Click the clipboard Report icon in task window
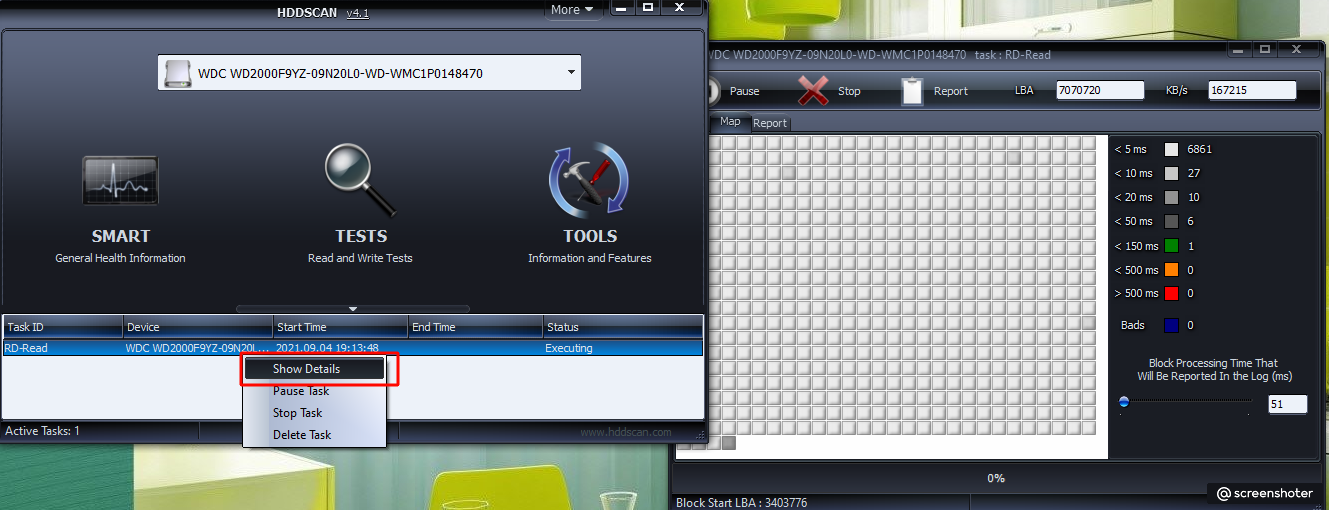Image resolution: width=1329 pixels, height=510 pixels. coord(911,90)
